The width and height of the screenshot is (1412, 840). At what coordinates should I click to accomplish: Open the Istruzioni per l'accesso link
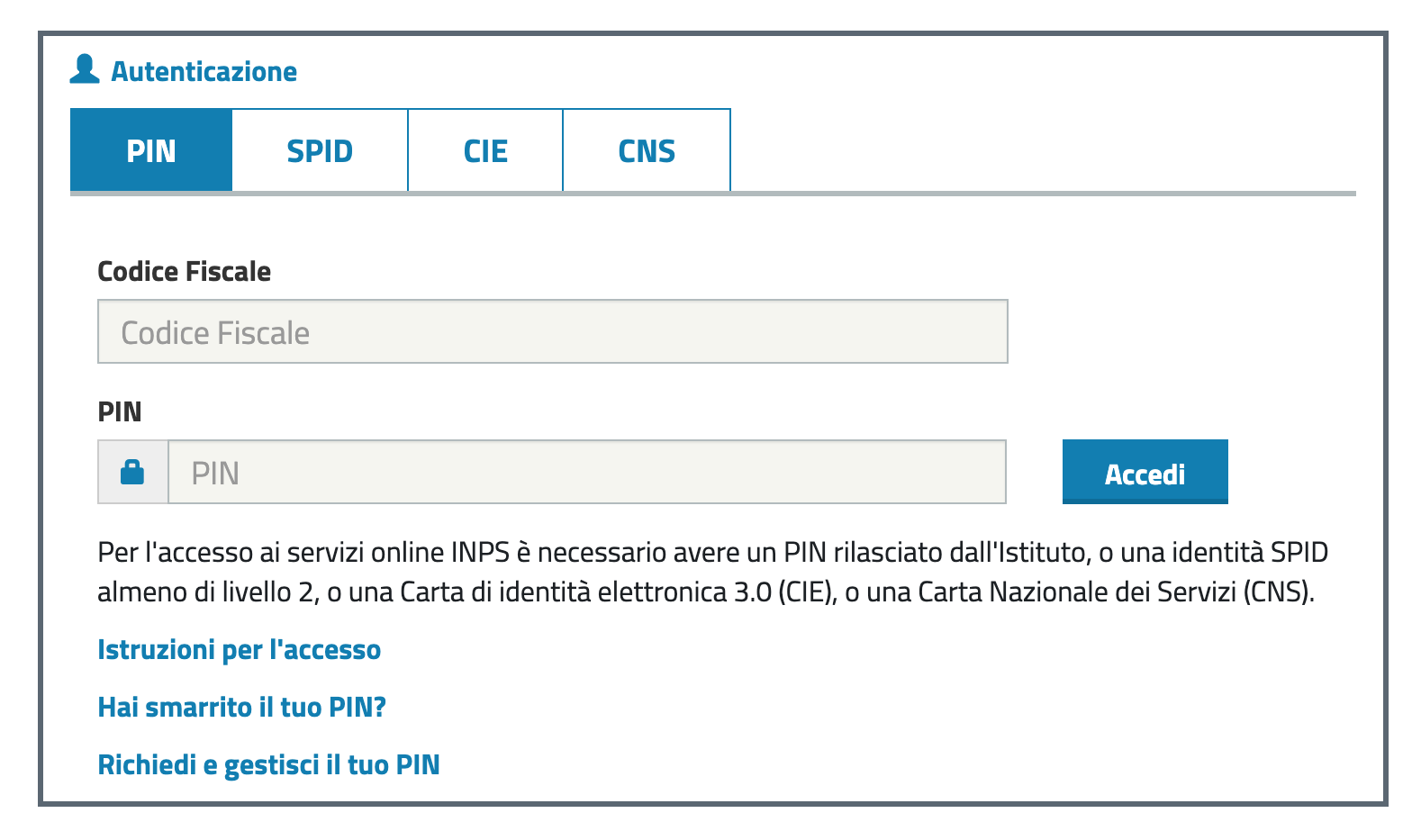239,649
